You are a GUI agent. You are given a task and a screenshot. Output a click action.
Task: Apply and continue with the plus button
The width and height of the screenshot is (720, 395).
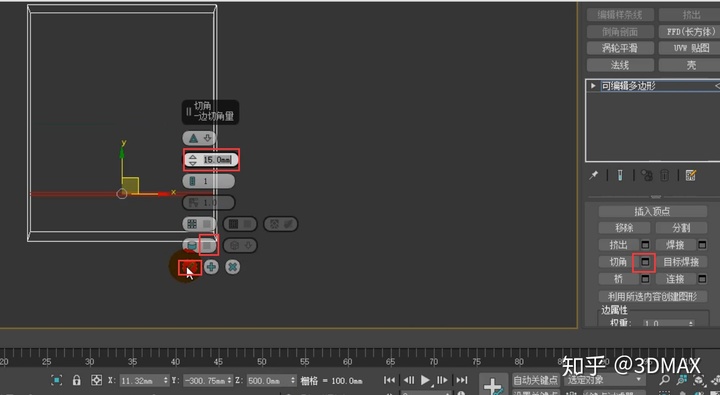point(211,267)
